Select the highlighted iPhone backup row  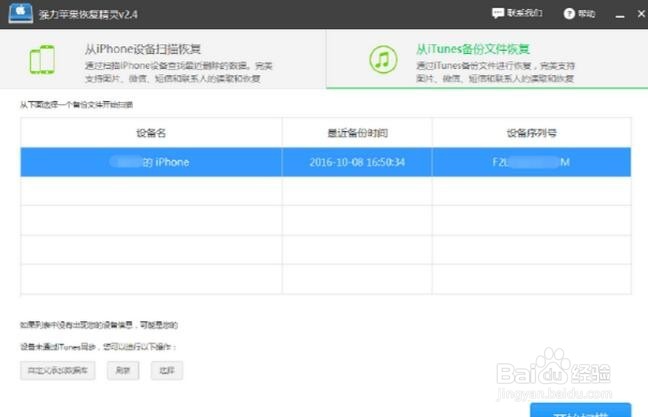[x=326, y=162]
